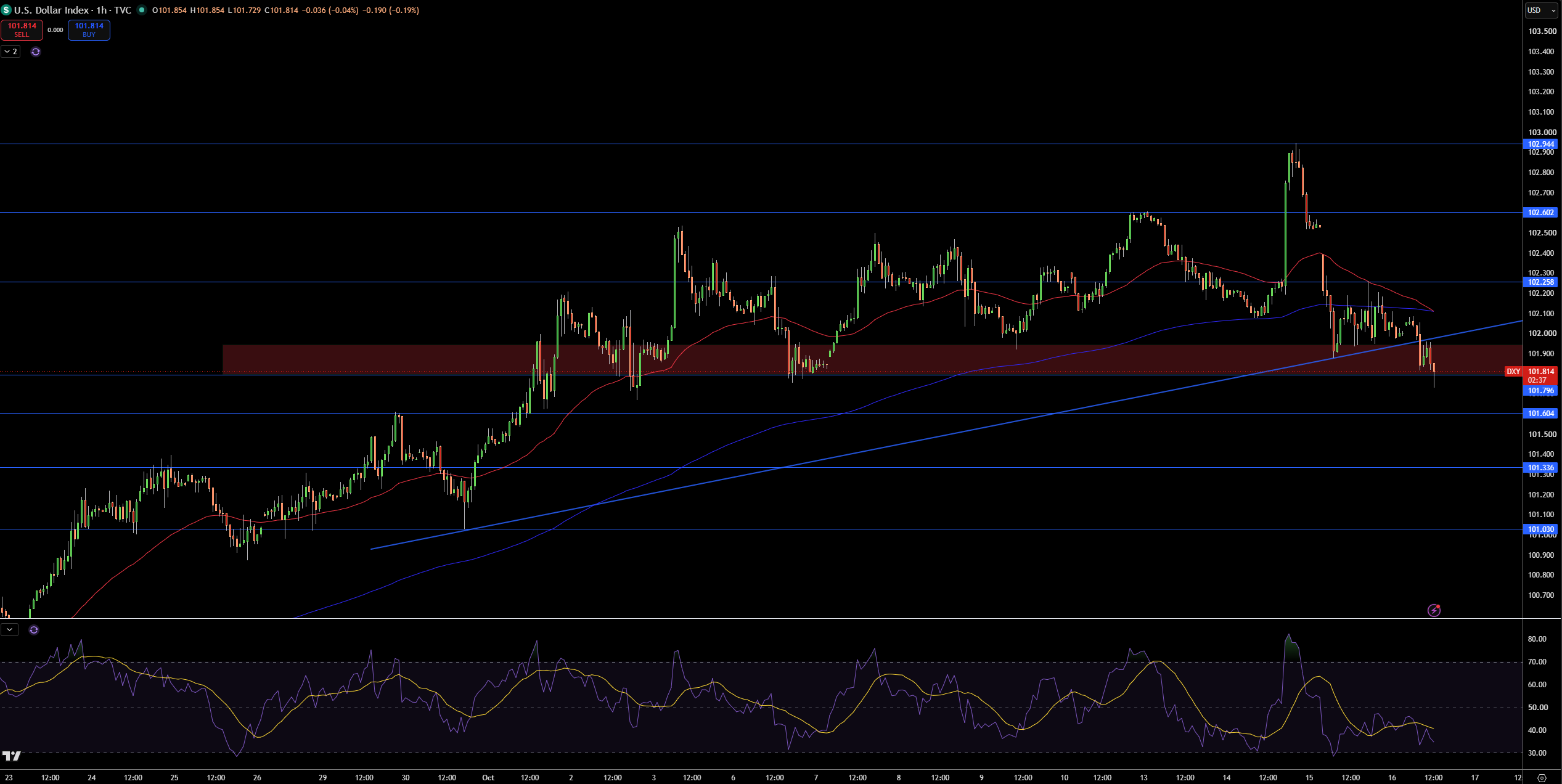Viewport: 1562px width, 784px height.
Task: Select the 102.258 price level label
Action: 1541,282
